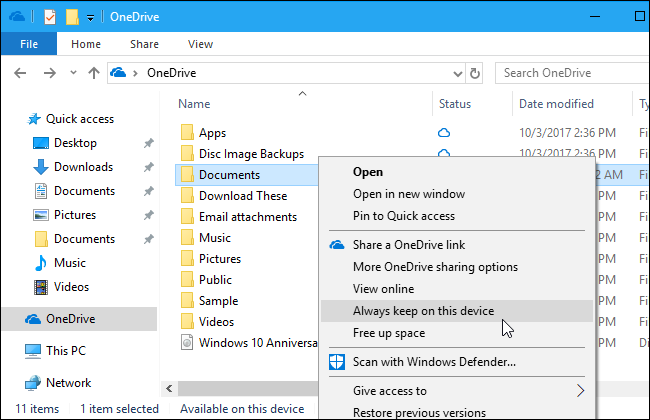Choose Always keep on this device
Image resolution: width=650 pixels, height=420 pixels.
457,311
